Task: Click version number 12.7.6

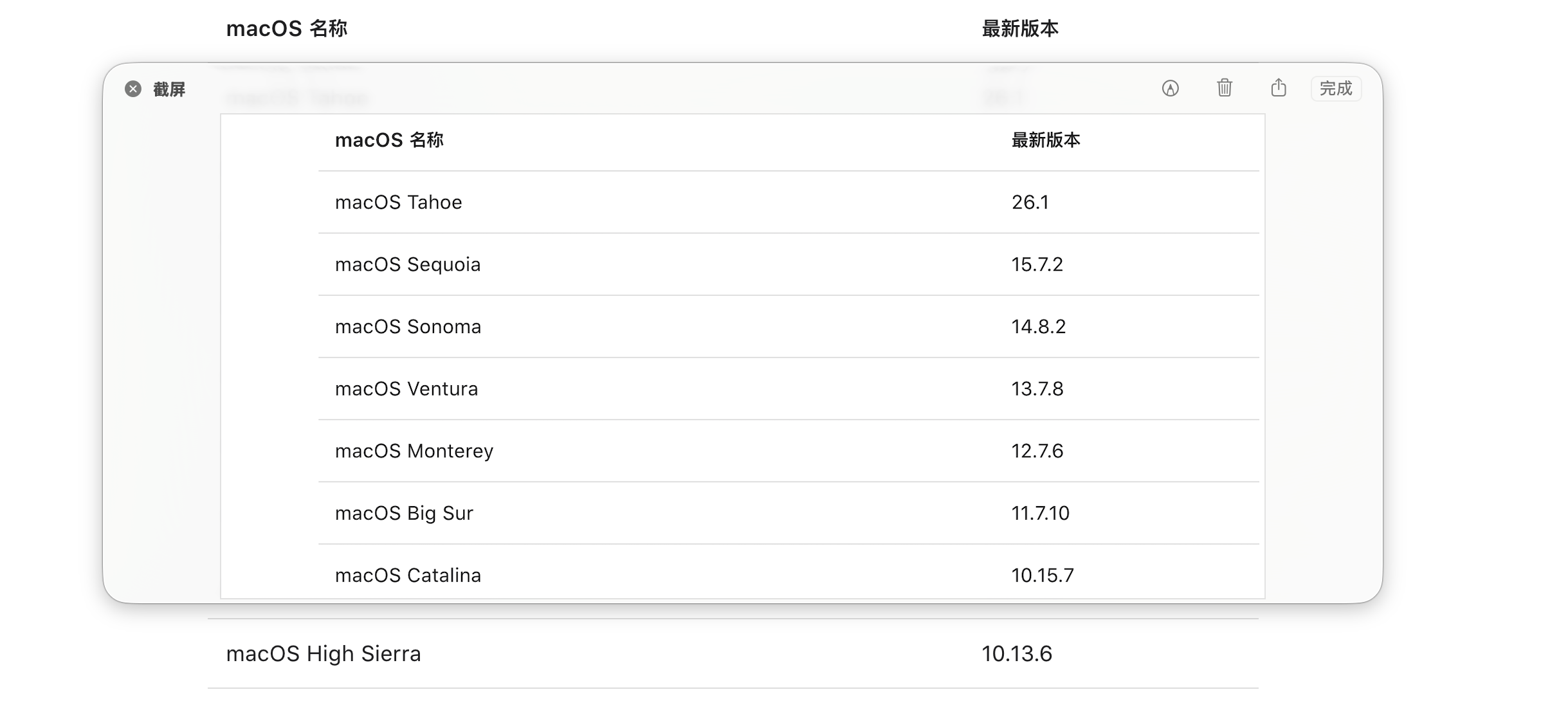Action: 1037,451
